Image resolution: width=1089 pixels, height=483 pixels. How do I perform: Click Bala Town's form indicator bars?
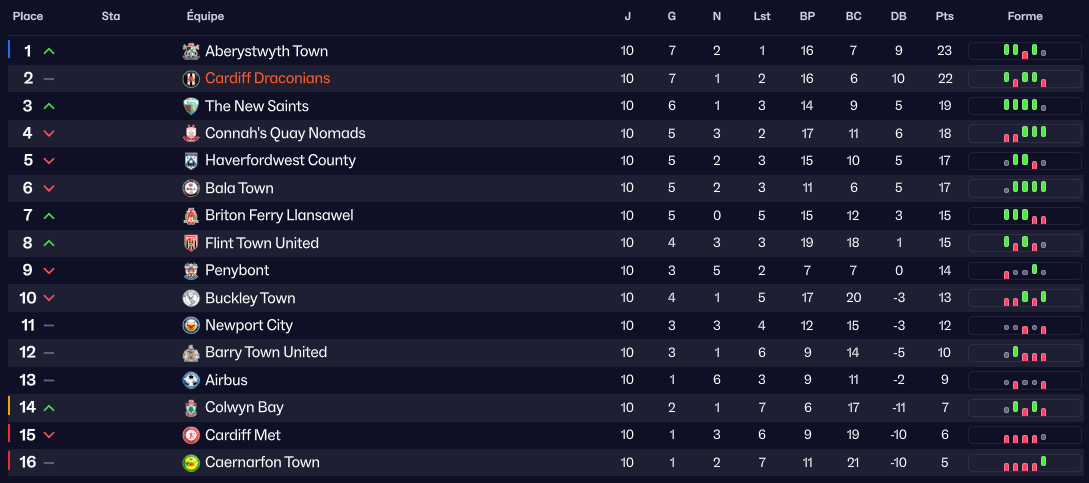tap(1025, 188)
